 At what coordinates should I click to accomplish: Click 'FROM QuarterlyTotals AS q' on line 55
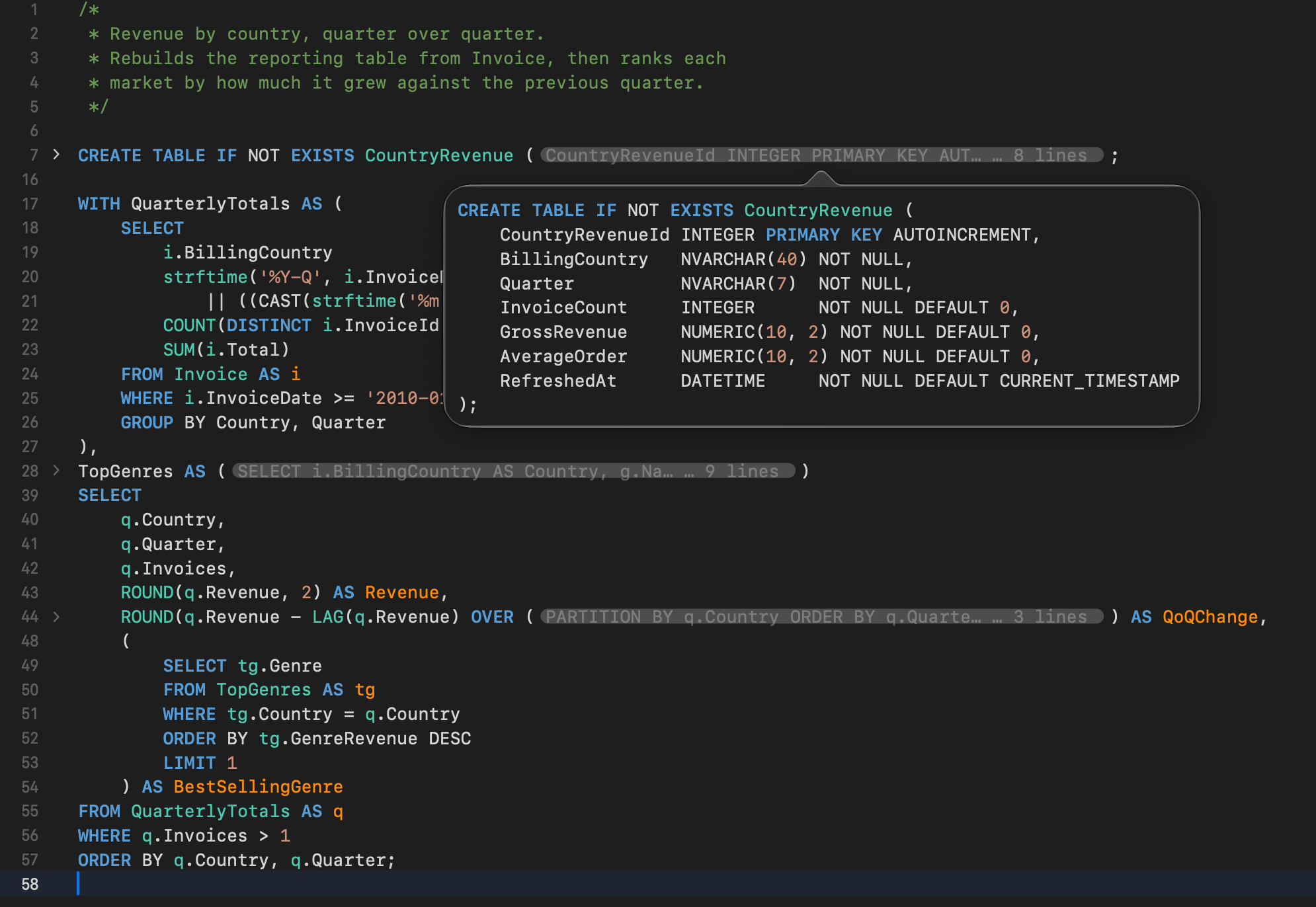click(x=211, y=811)
